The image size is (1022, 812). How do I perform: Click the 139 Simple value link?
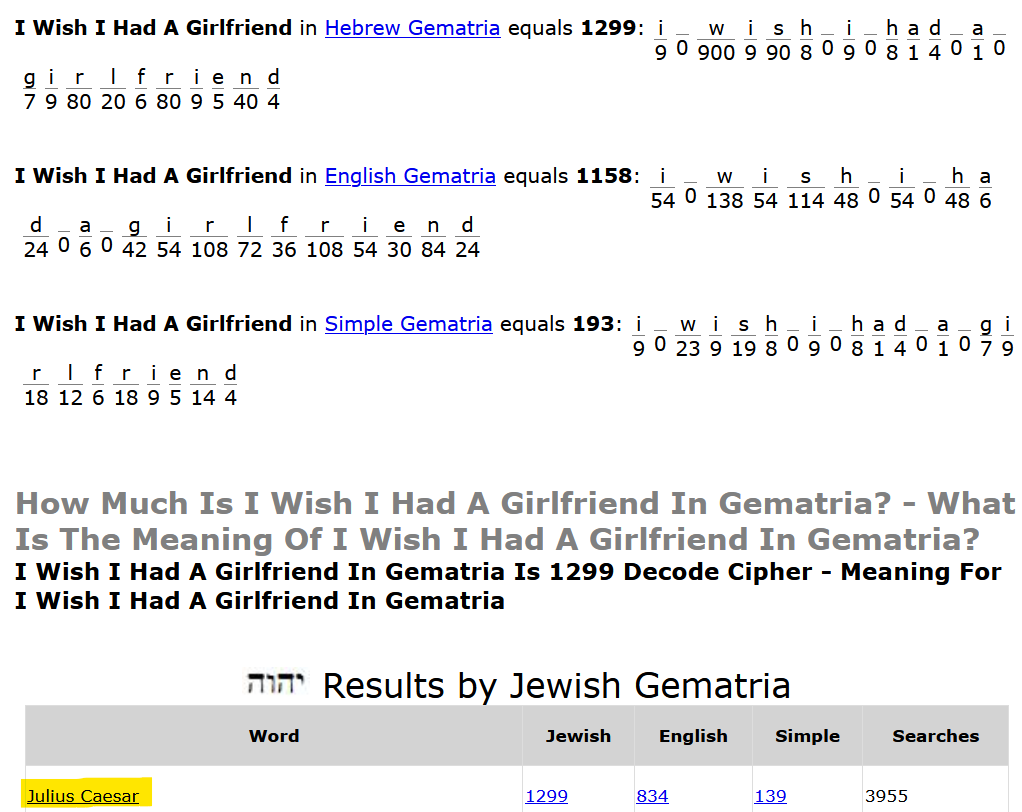pos(770,796)
